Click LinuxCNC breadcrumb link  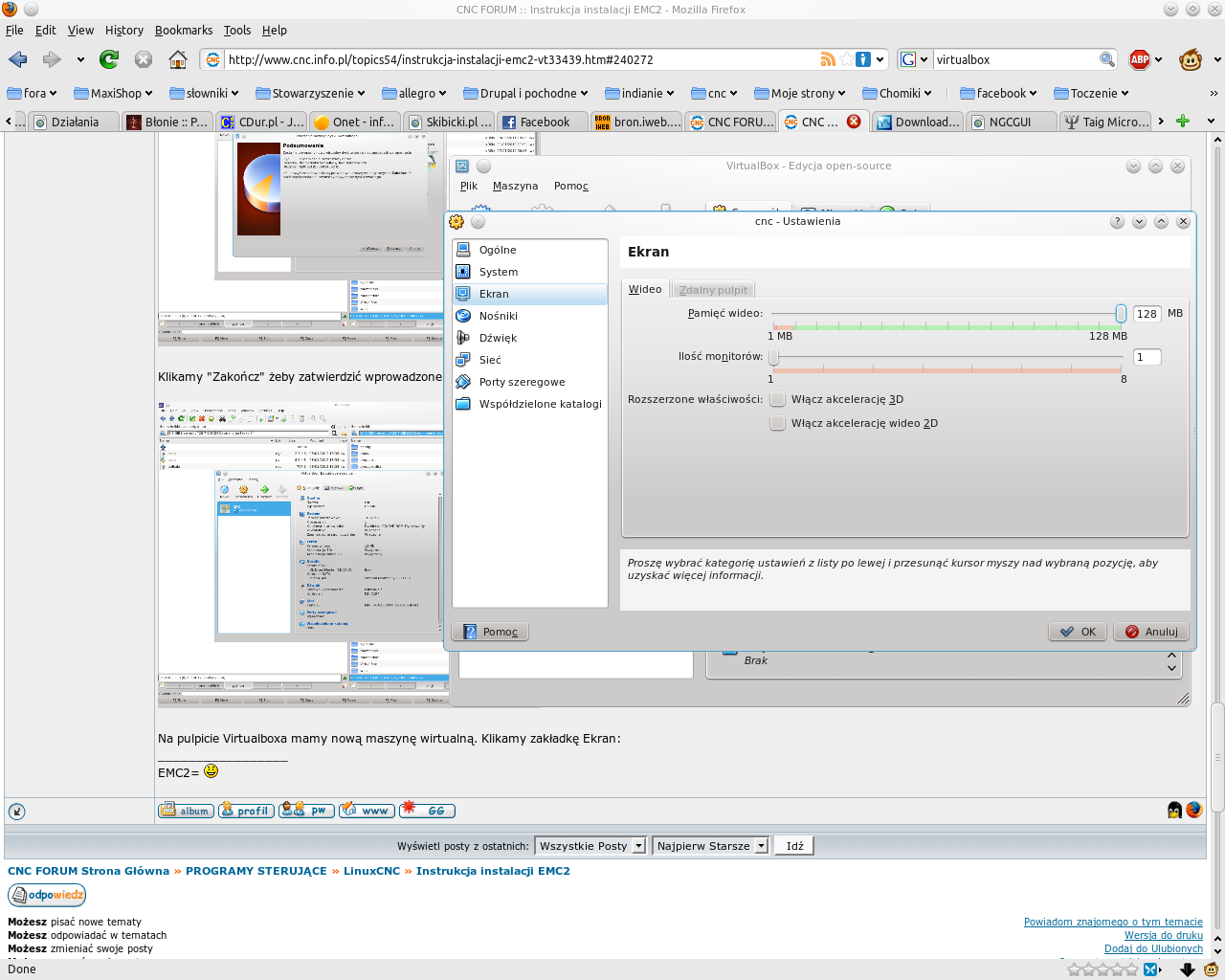point(371,871)
